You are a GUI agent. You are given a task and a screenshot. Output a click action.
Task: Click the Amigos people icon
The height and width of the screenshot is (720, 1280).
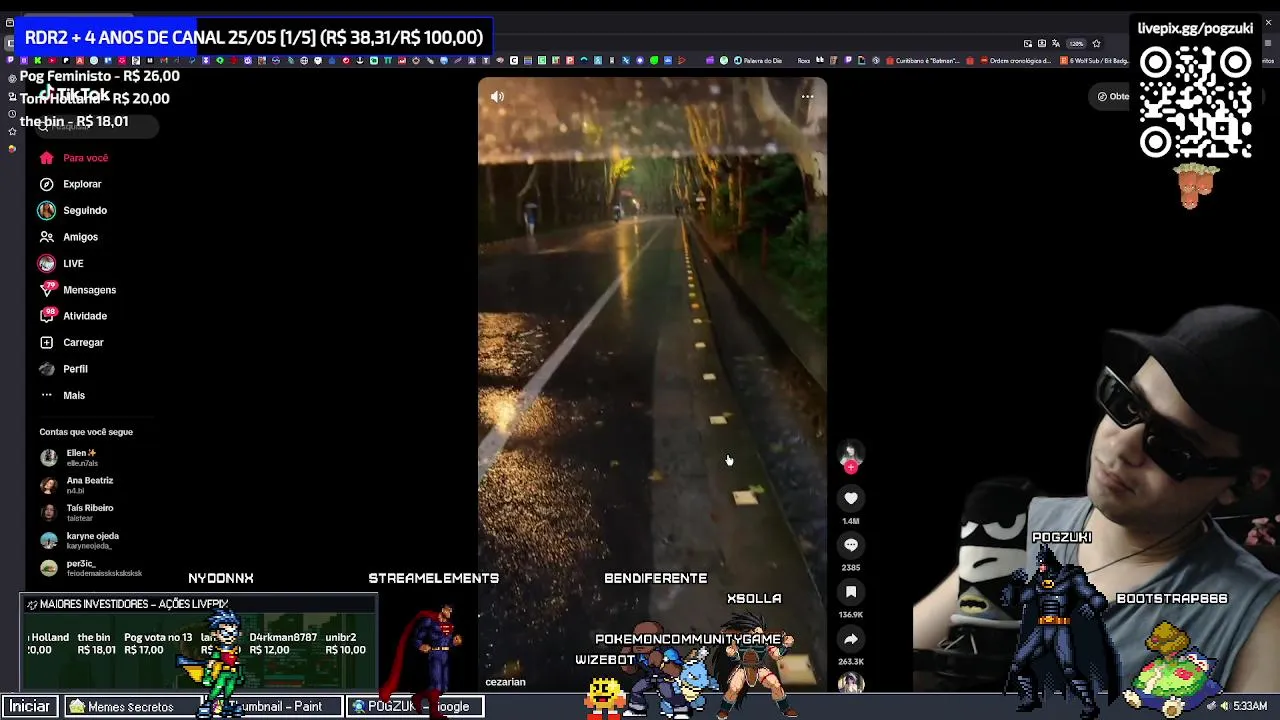click(46, 237)
